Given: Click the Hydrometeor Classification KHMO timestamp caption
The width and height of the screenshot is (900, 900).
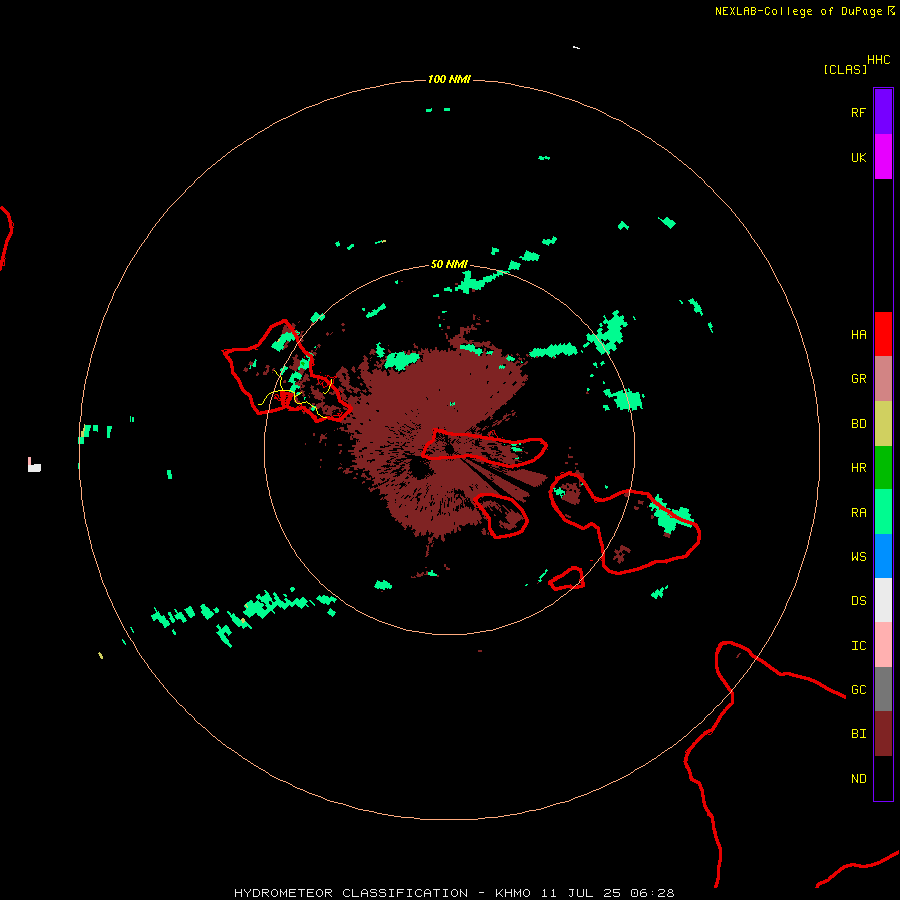Looking at the screenshot, I should (x=454, y=893).
